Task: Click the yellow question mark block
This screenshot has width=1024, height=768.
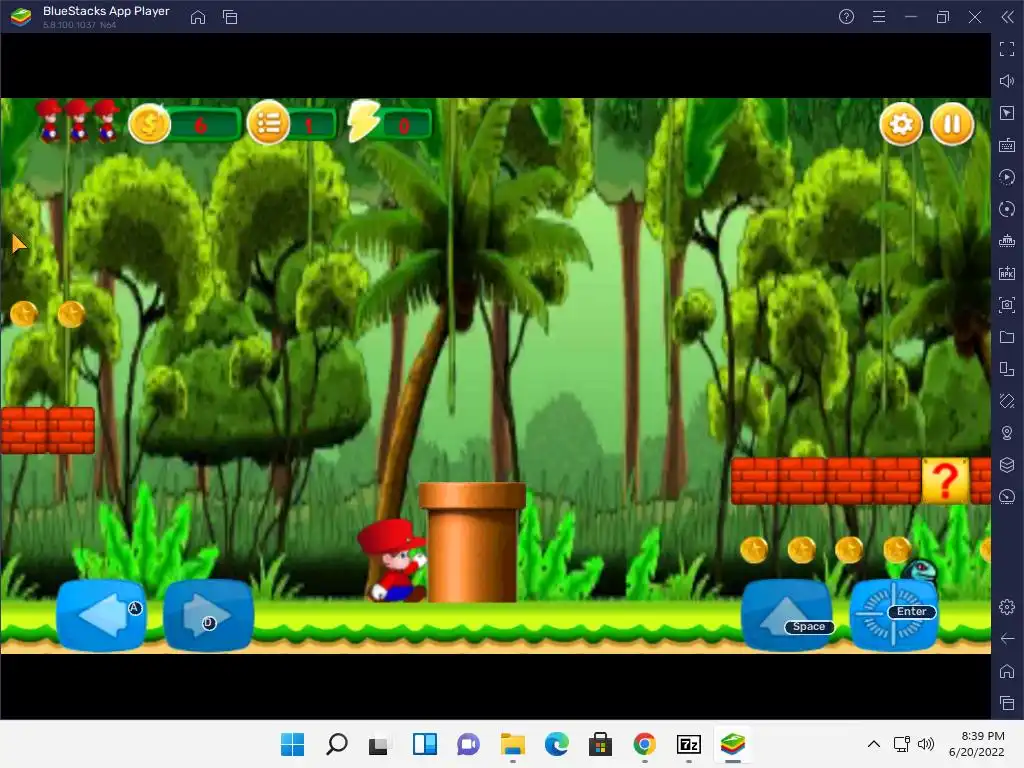Action: (945, 481)
